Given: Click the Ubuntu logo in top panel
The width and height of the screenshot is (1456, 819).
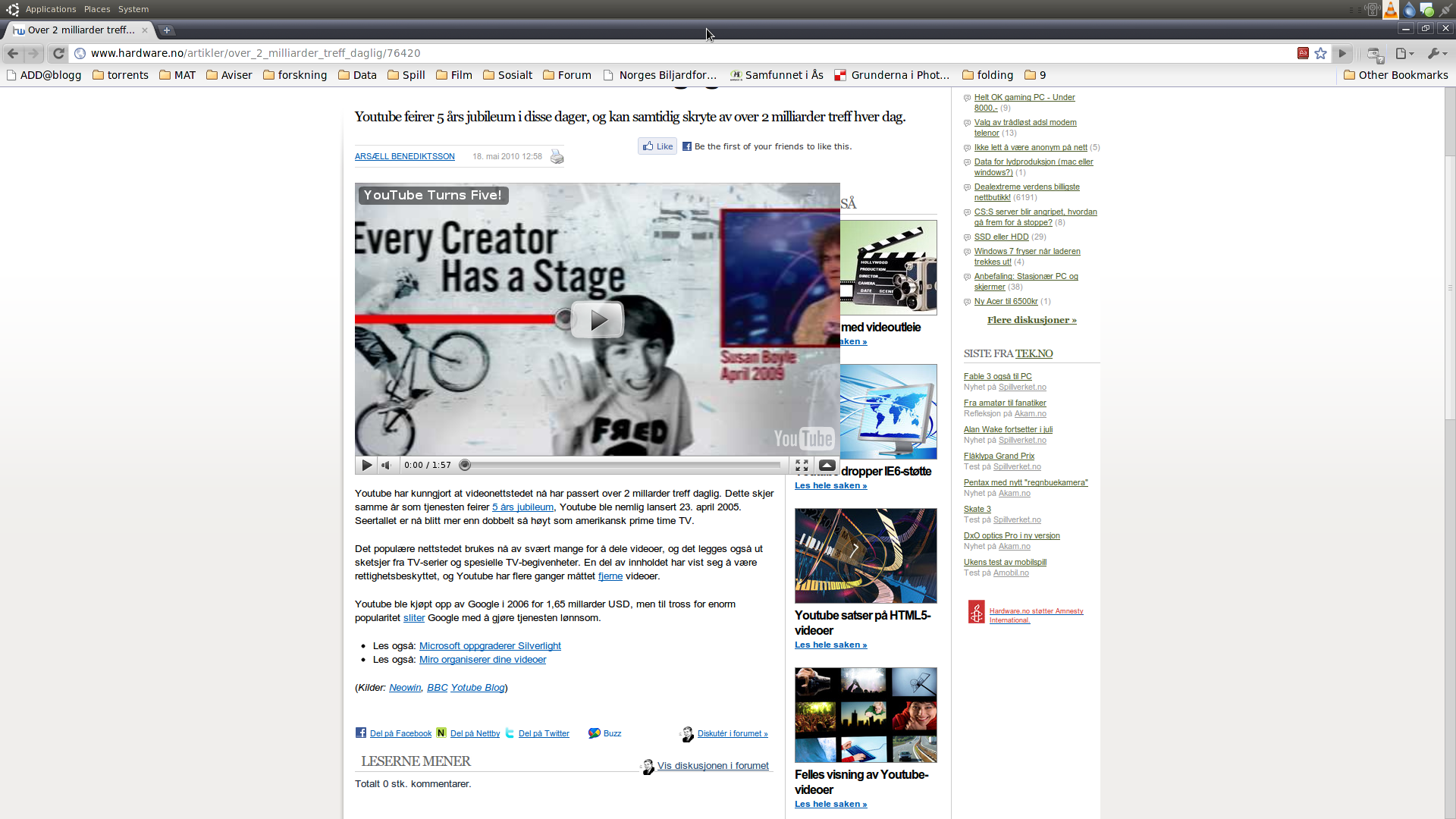Looking at the screenshot, I should pos(12,9).
